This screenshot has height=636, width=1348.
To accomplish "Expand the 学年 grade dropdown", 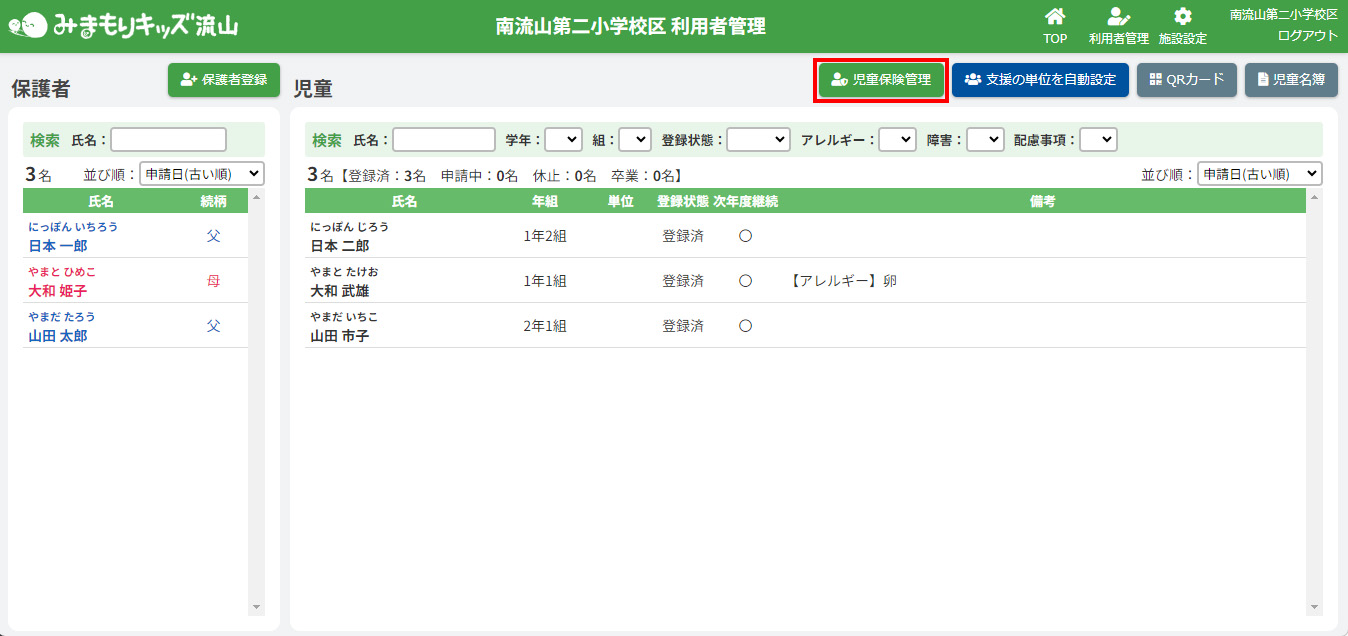I will click(x=563, y=140).
